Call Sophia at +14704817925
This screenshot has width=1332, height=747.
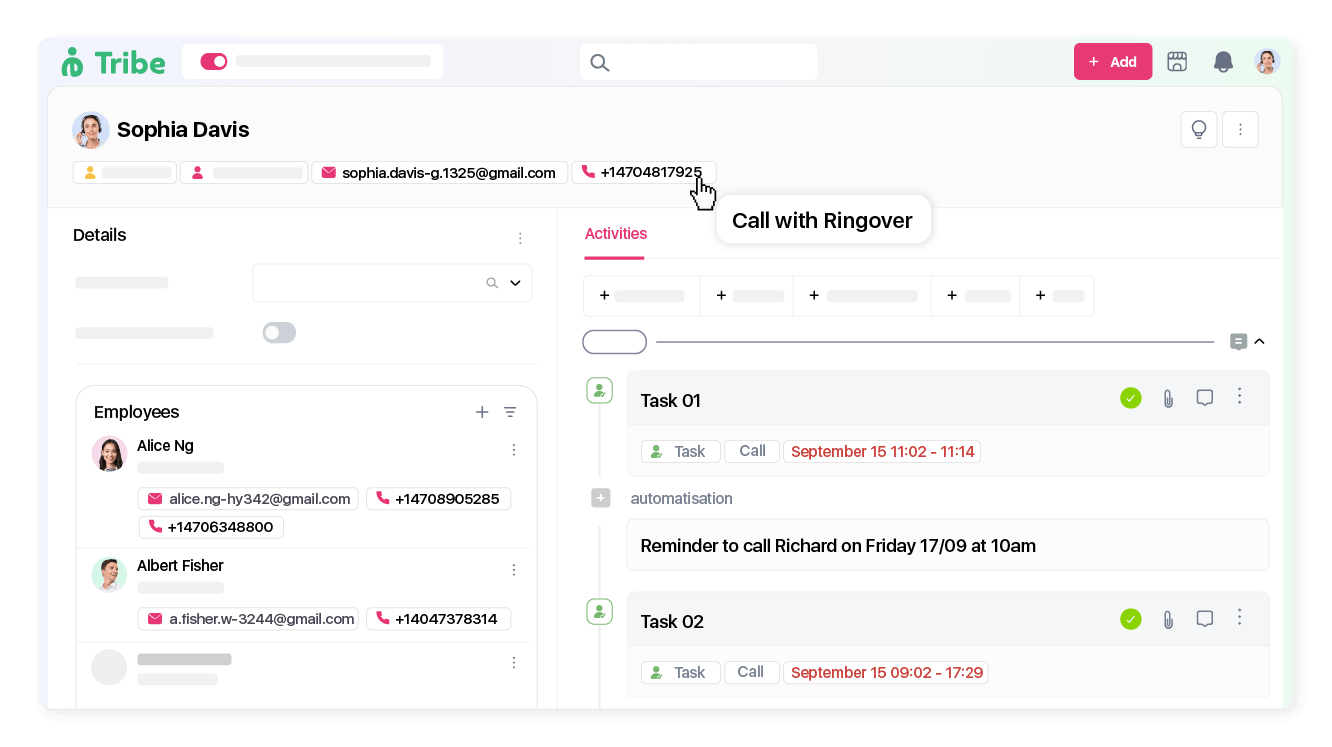[x=644, y=171]
